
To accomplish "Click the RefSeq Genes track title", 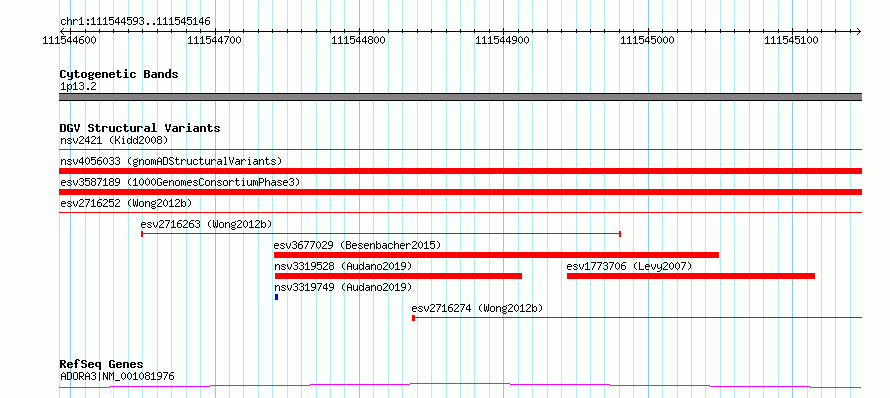I will [x=101, y=364].
